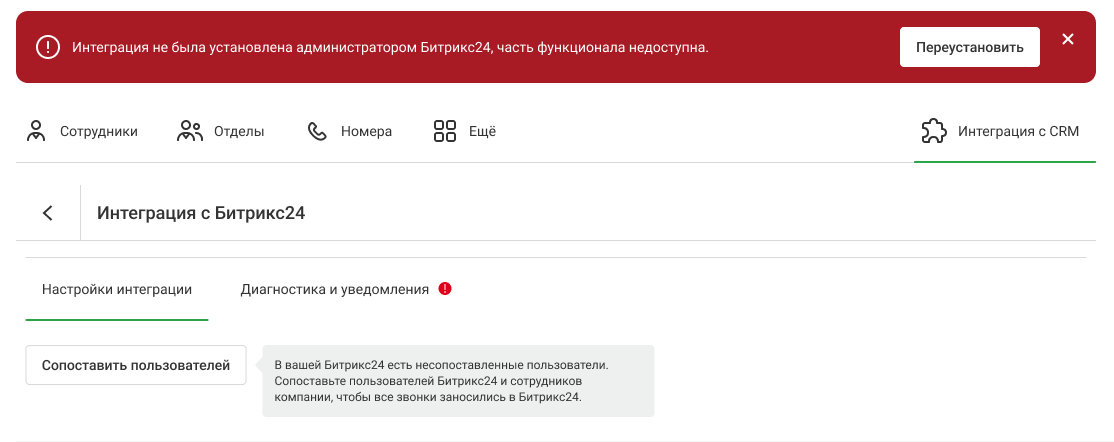Open the Сотрудники section
This screenshot has width=1114, height=442.
98,131
